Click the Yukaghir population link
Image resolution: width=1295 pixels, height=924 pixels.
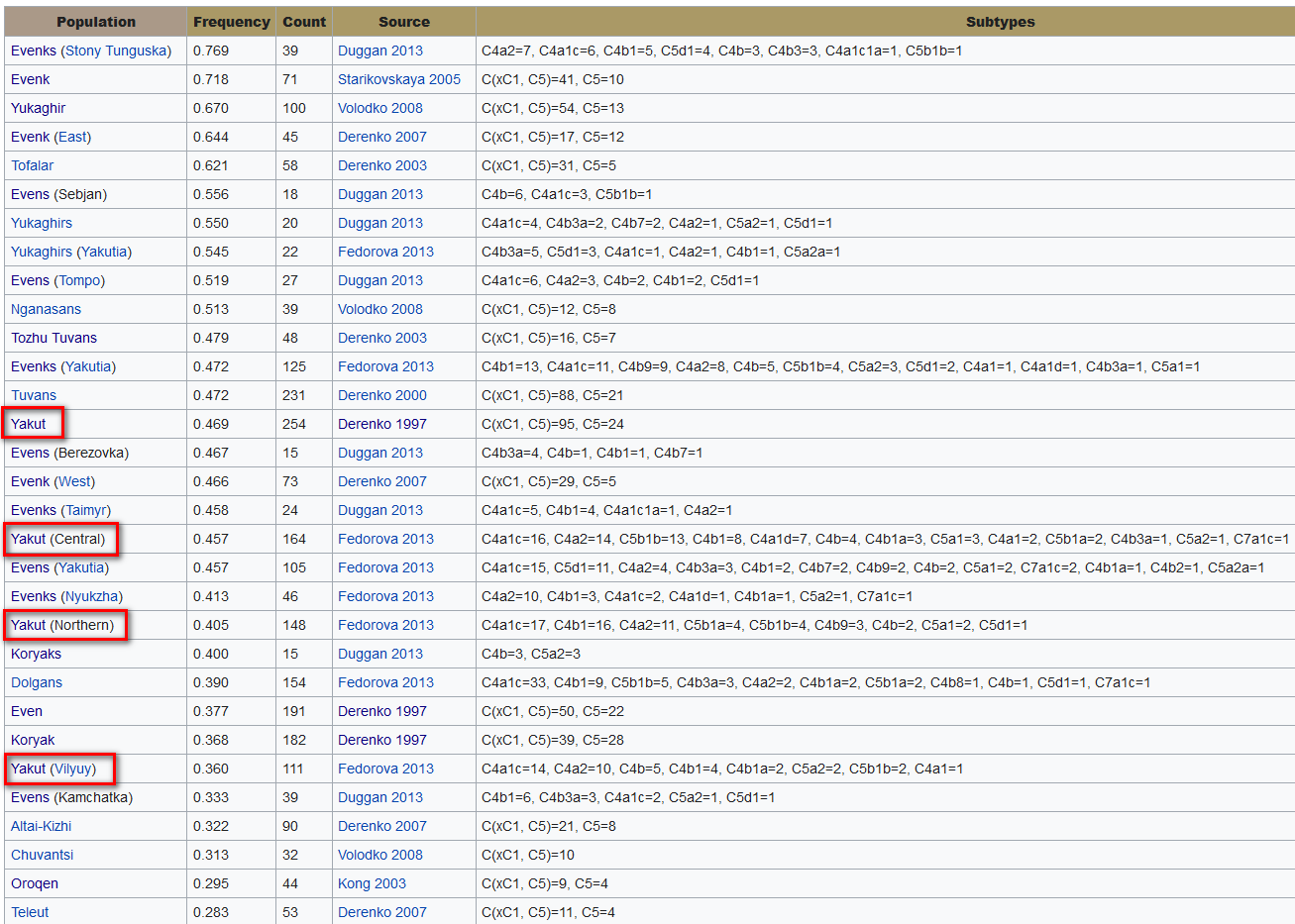pyautogui.click(x=39, y=108)
